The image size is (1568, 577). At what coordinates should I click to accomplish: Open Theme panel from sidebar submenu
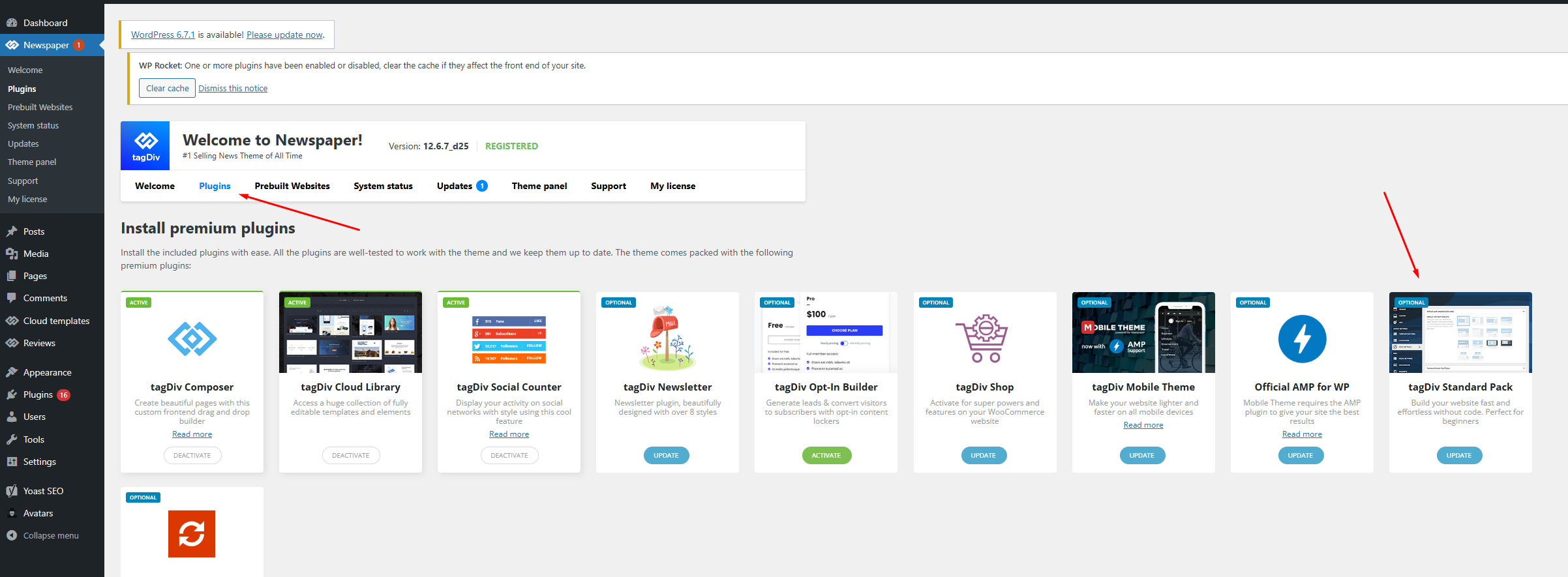coord(32,162)
